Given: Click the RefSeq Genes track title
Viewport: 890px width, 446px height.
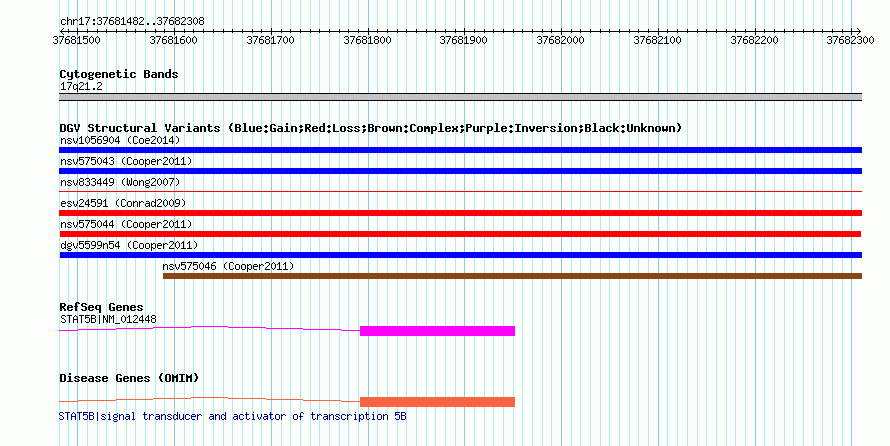Looking at the screenshot, I should (101, 307).
